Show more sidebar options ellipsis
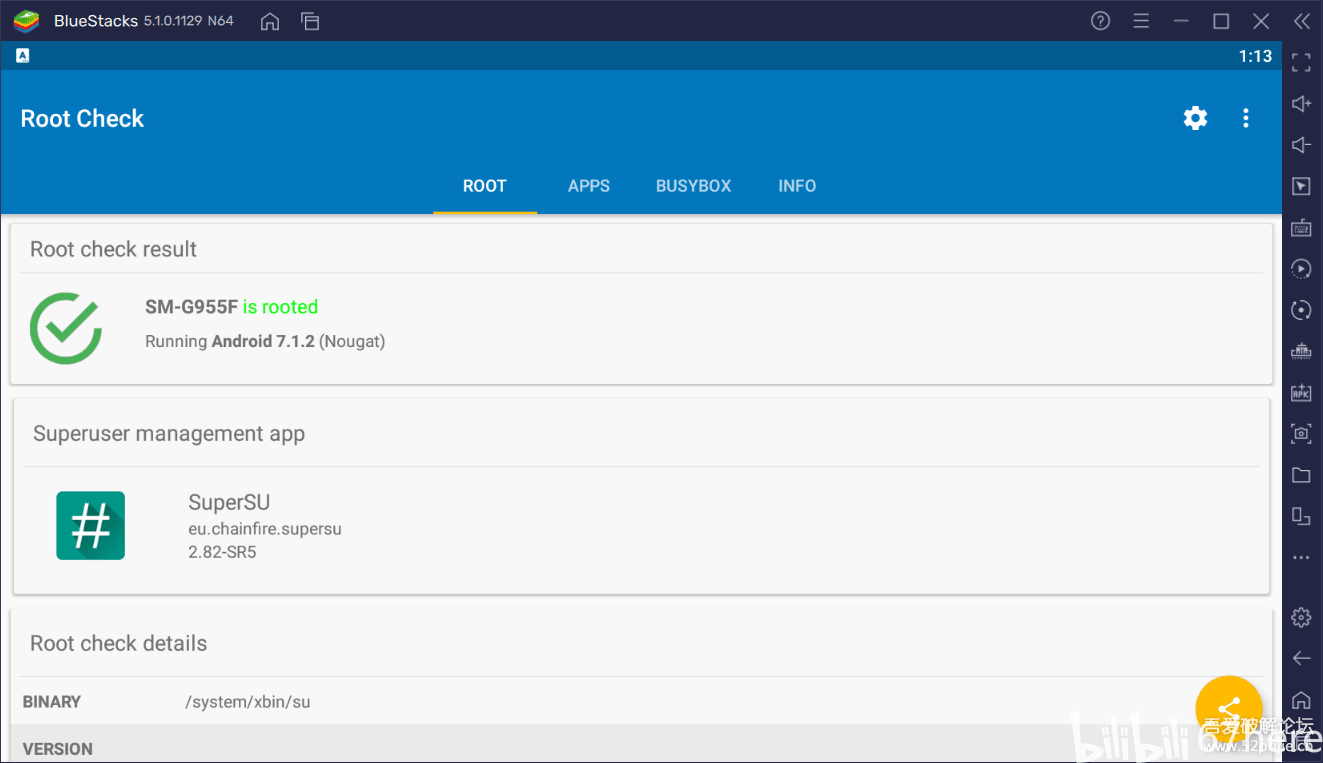The width and height of the screenshot is (1323, 763). [x=1301, y=558]
